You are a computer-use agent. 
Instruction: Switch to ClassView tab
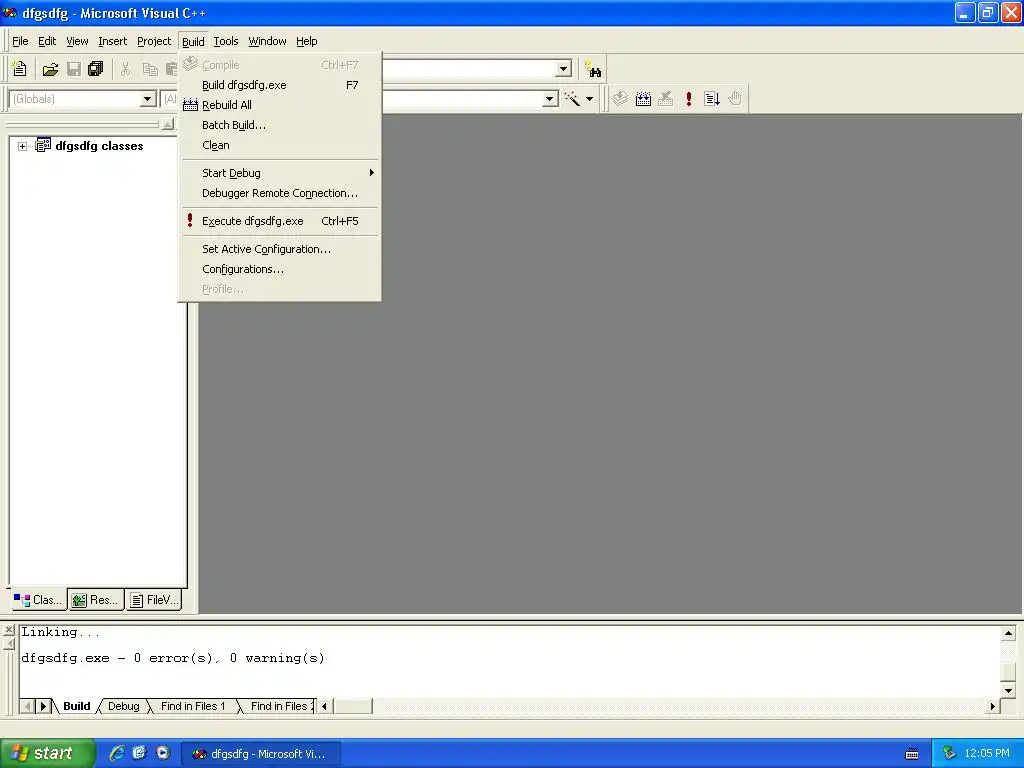pos(38,600)
